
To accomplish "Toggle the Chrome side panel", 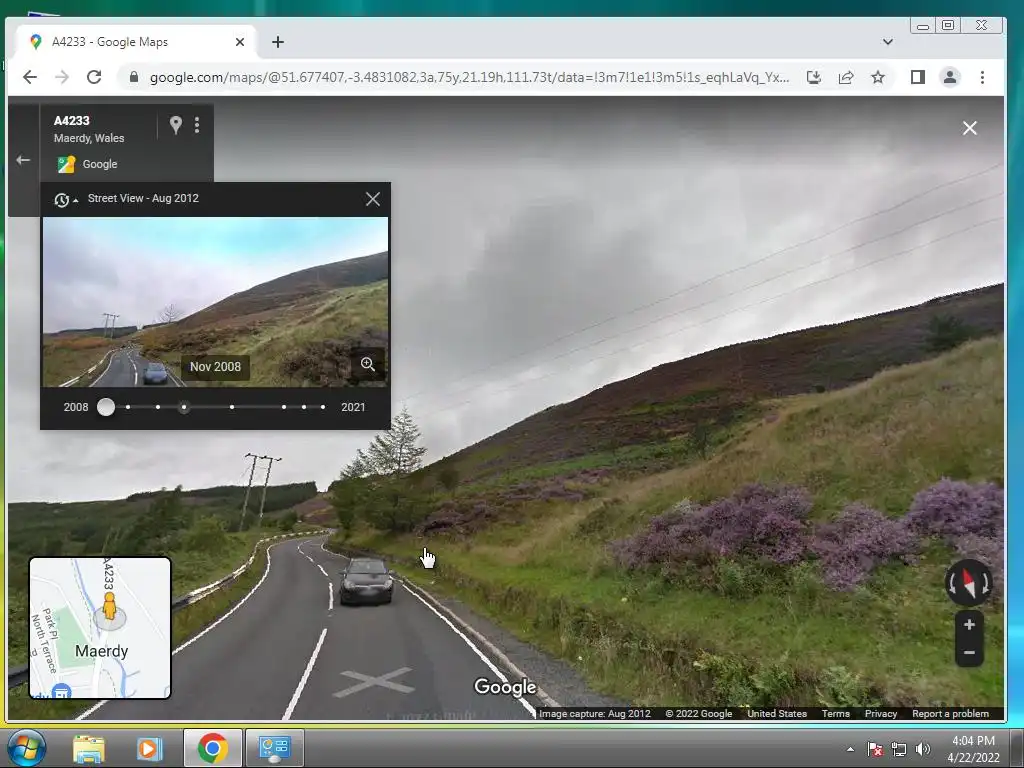I will tap(918, 78).
